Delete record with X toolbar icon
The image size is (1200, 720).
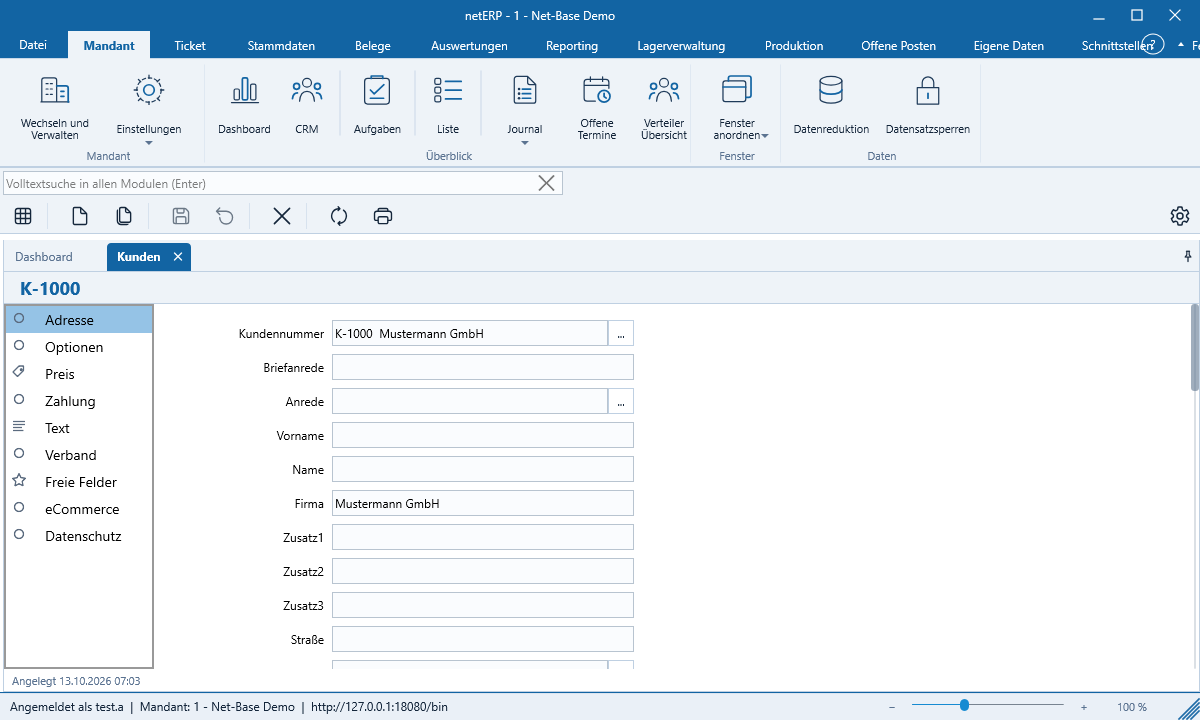coord(282,216)
